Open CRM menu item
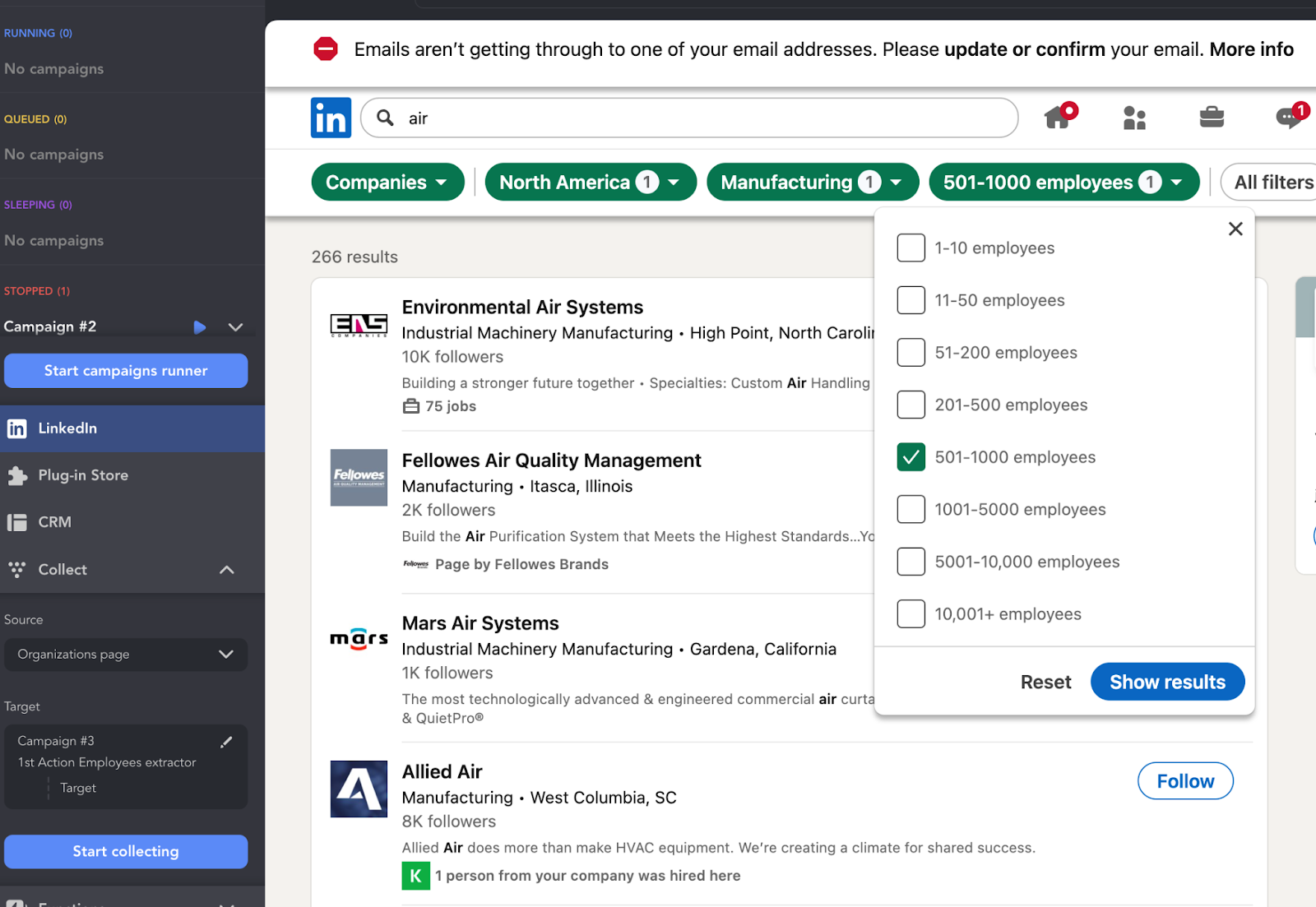Image resolution: width=1316 pixels, height=907 pixels. pos(132,522)
